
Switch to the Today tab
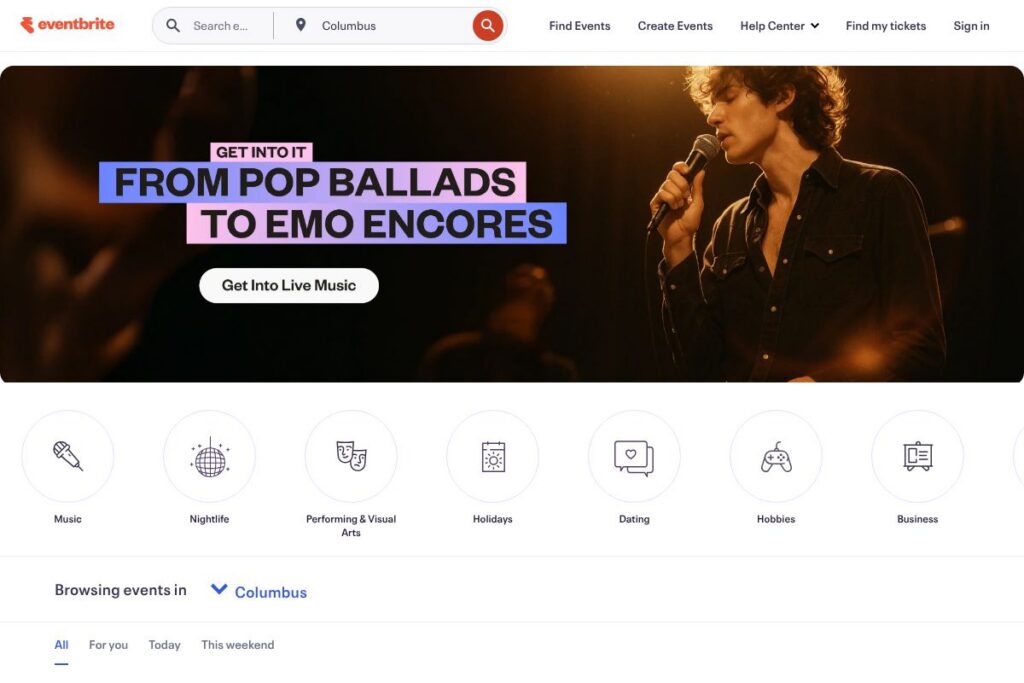point(165,644)
